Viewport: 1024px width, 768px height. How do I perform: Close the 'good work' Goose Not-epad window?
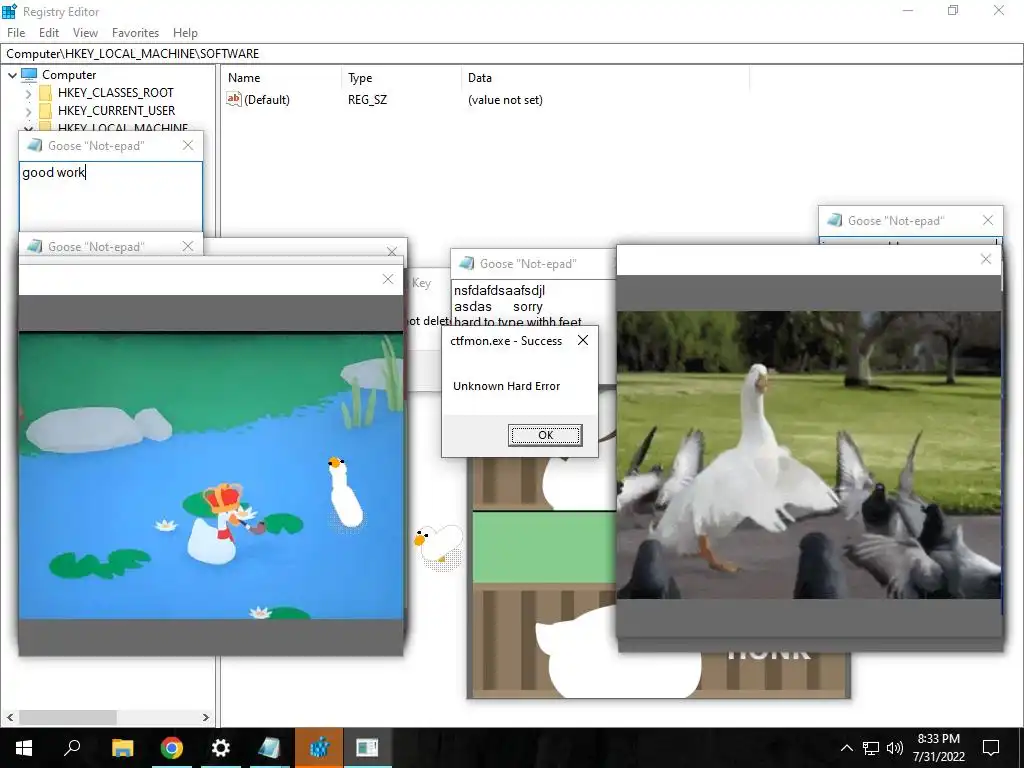tap(188, 145)
